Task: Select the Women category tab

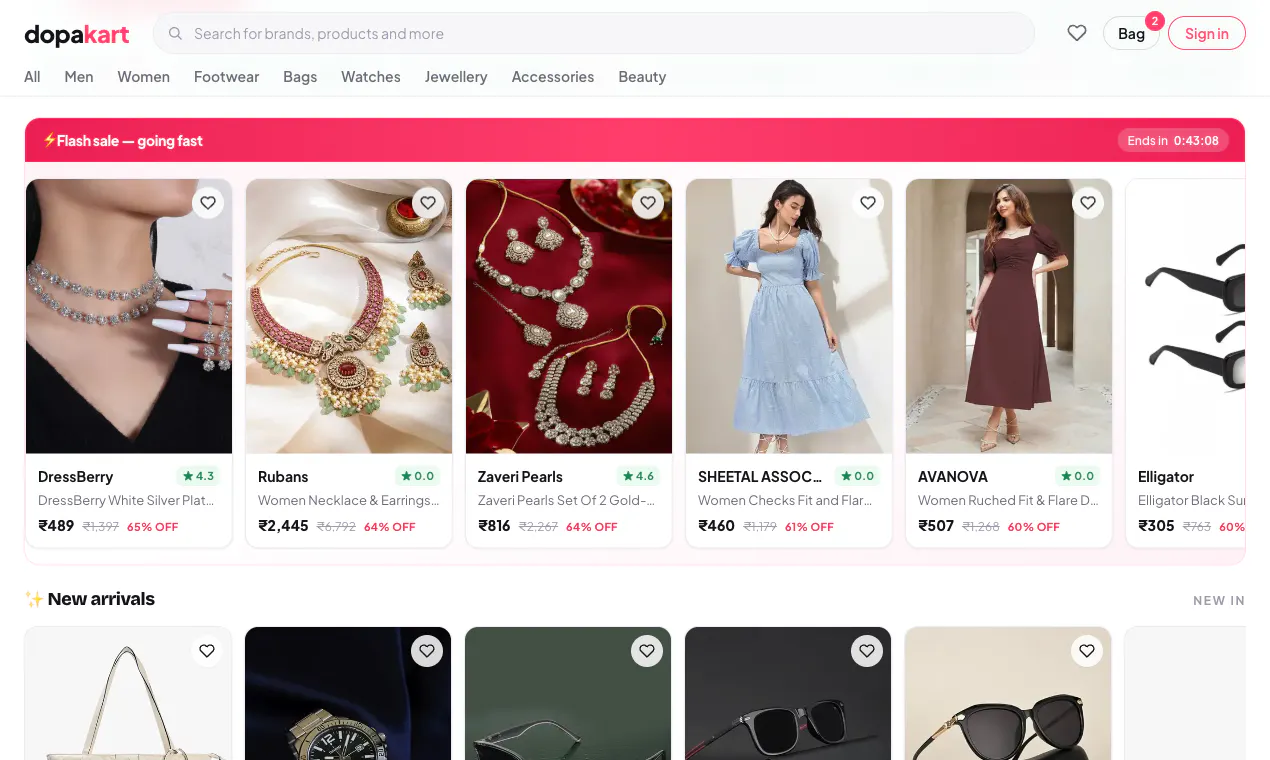Action: [x=143, y=77]
